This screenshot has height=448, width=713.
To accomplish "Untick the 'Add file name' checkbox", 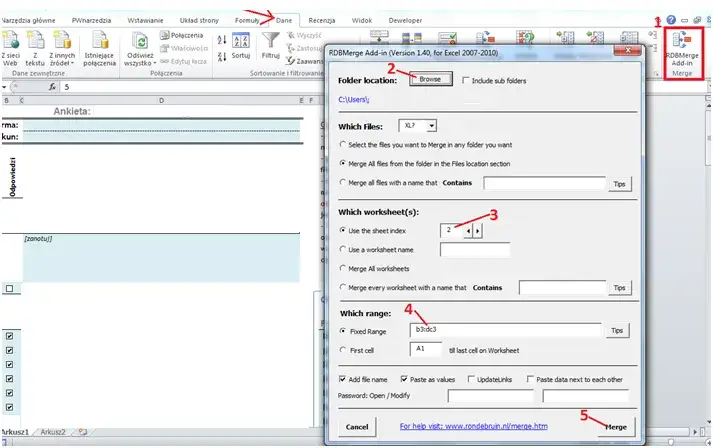I will (343, 380).
